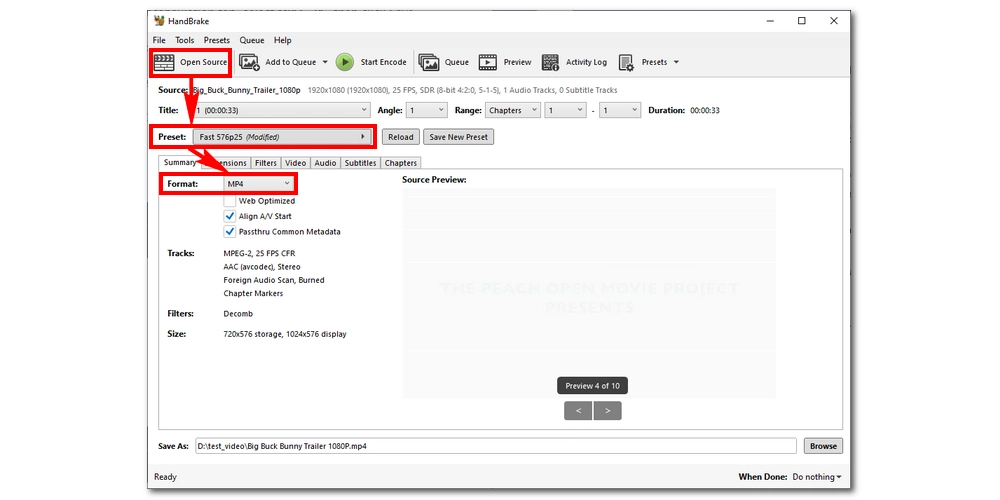Image resolution: width=1000 pixels, height=500 pixels.
Task: Open the Queue via its icon
Action: tap(429, 62)
